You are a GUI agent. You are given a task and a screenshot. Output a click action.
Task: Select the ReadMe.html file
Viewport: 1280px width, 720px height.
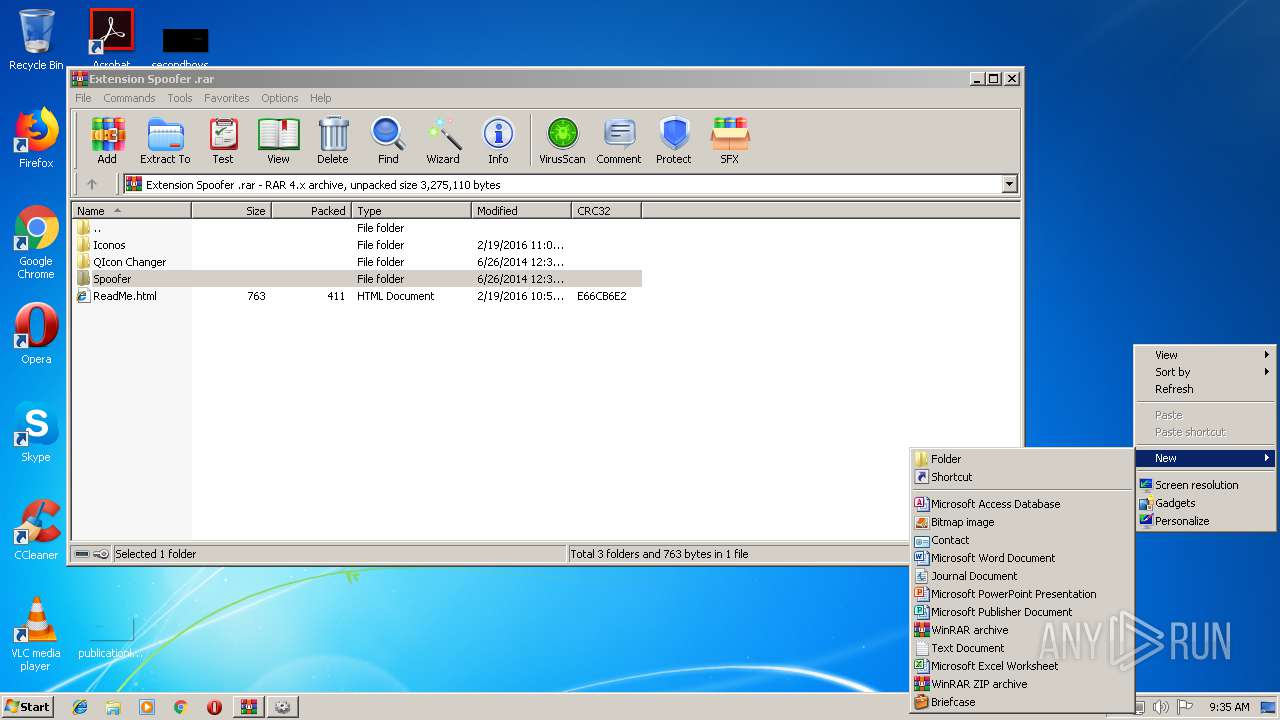[x=357, y=296]
